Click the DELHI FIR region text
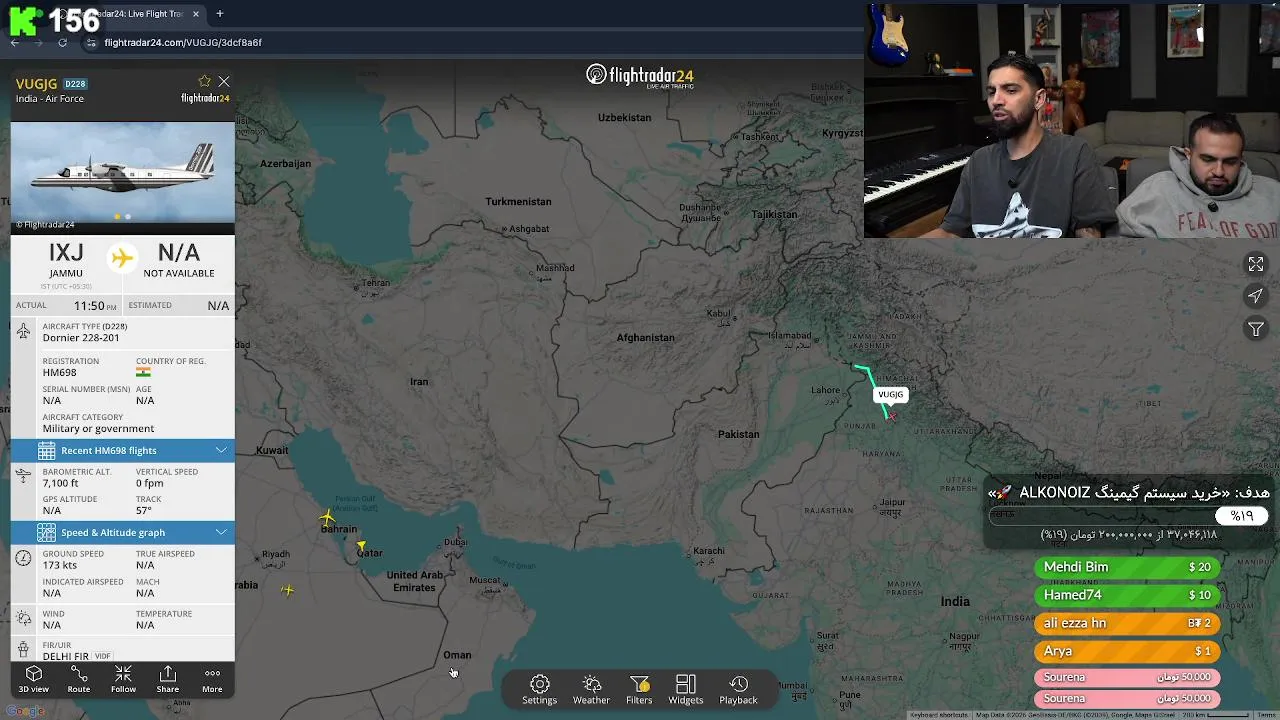Screen dimensions: 1280x720 (66, 656)
